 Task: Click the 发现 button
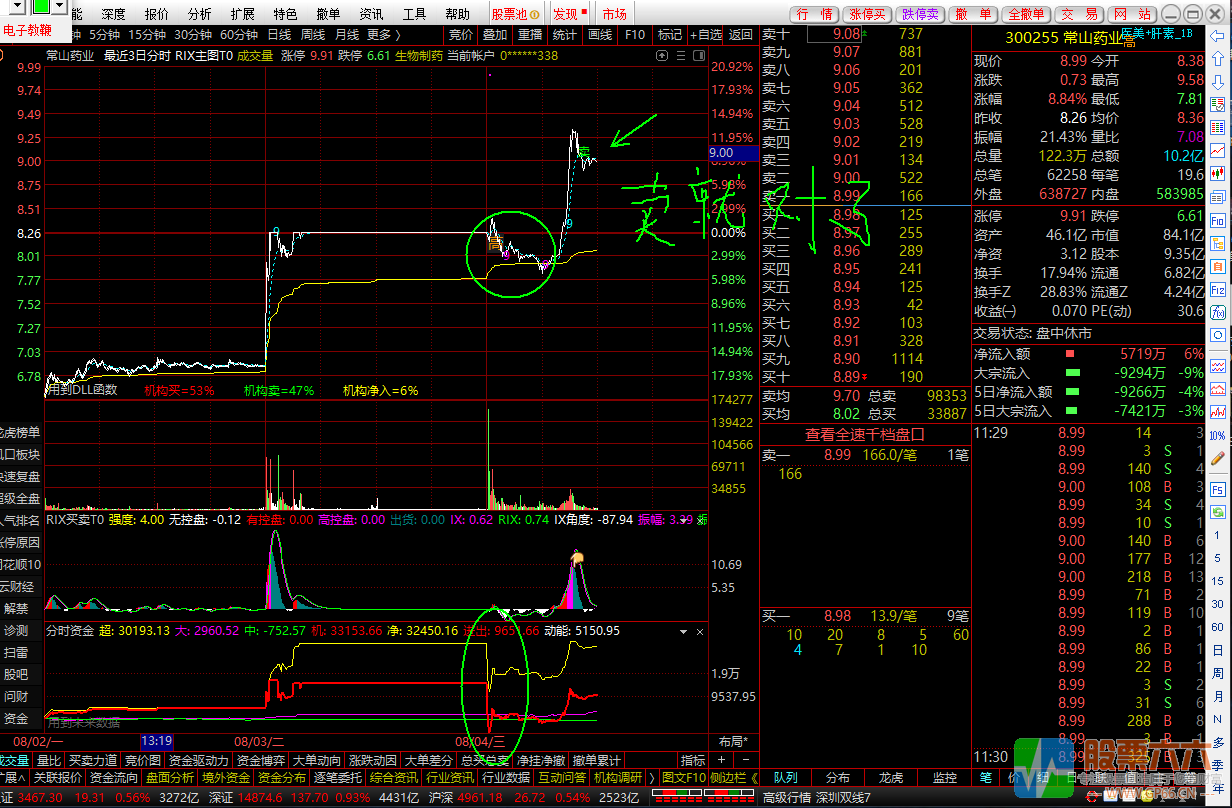570,14
